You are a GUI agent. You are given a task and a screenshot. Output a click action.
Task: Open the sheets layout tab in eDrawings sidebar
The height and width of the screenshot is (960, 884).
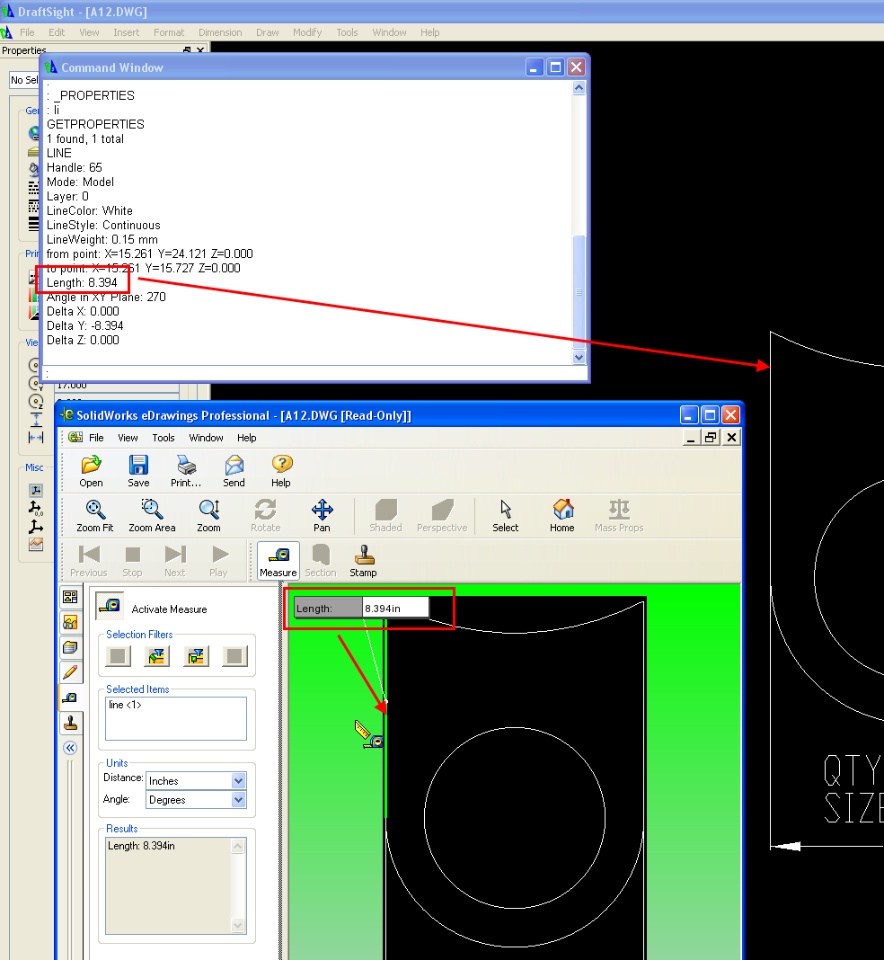(70, 597)
